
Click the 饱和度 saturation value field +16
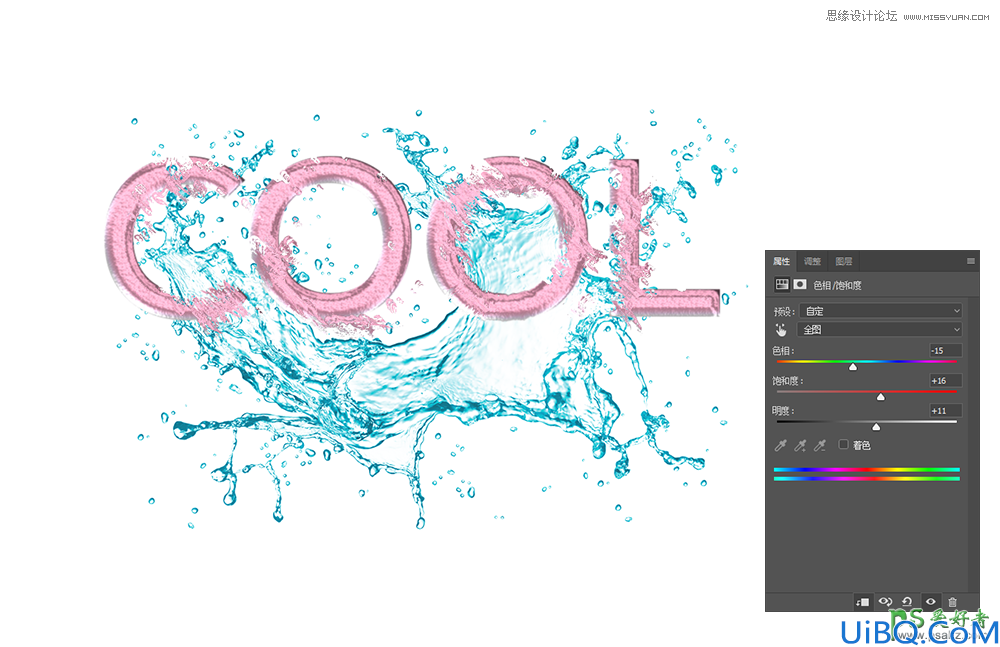point(945,380)
